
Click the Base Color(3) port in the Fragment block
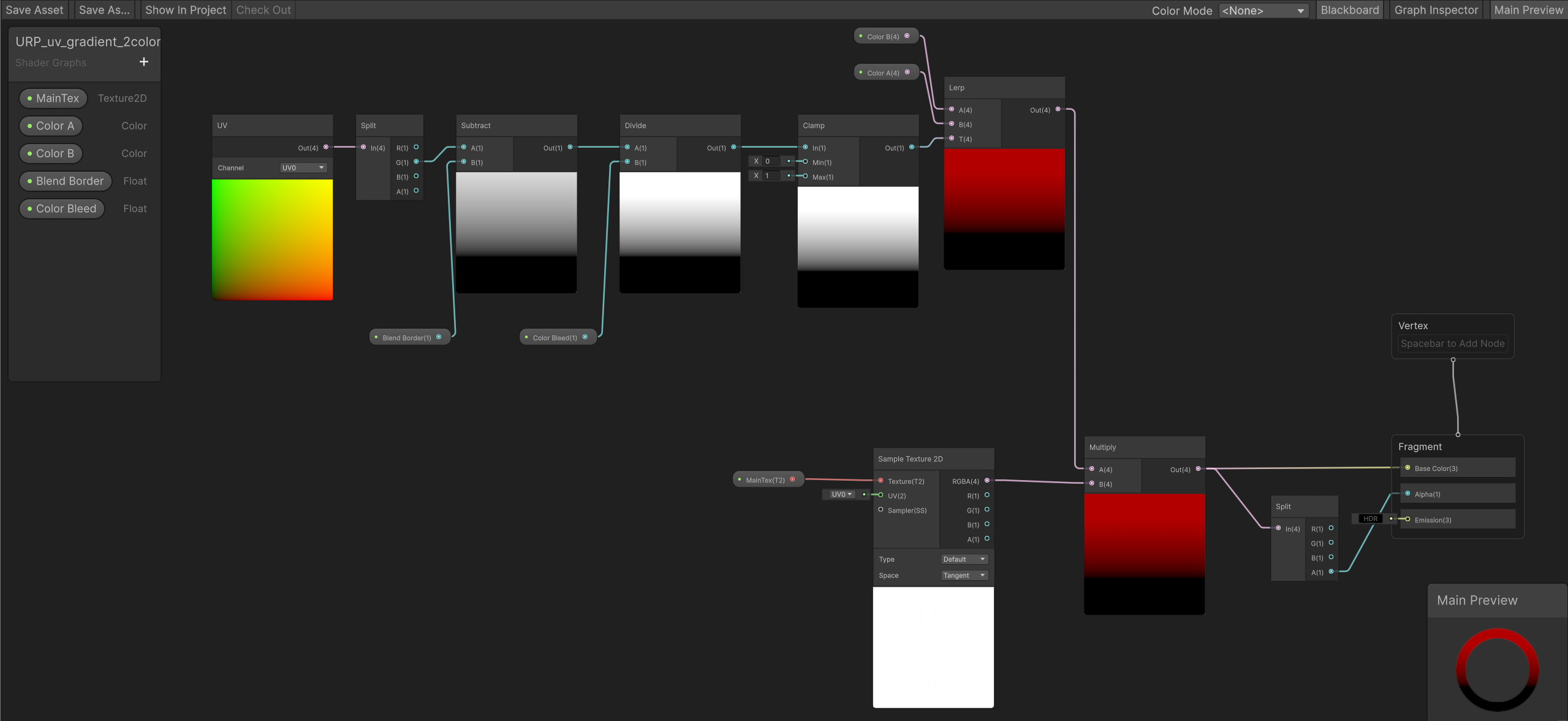coord(1407,468)
